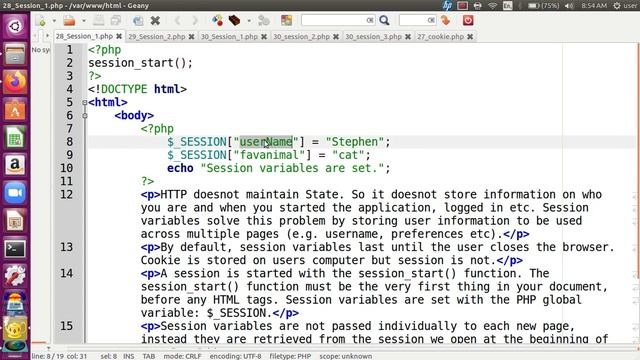Open the Amazon launcher icon

pos(15,165)
